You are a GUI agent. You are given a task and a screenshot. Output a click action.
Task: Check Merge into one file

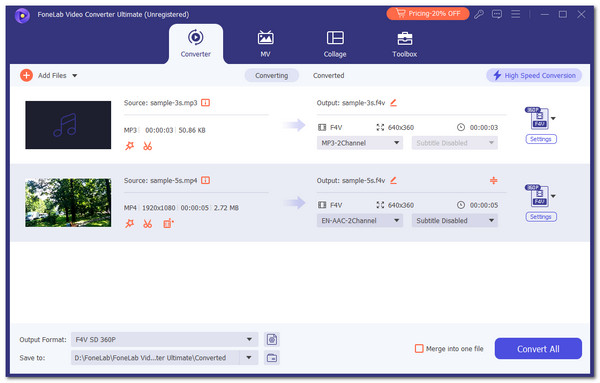[419, 349]
